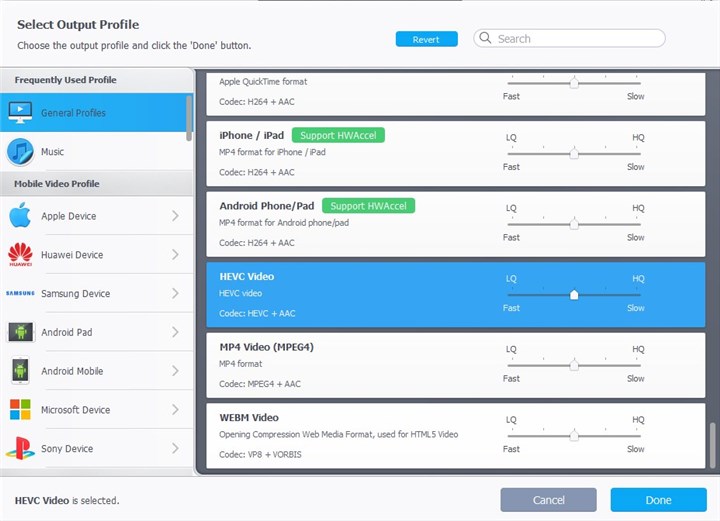This screenshot has height=521, width=720.
Task: Expand the Android Pad chevron
Action: [175, 332]
